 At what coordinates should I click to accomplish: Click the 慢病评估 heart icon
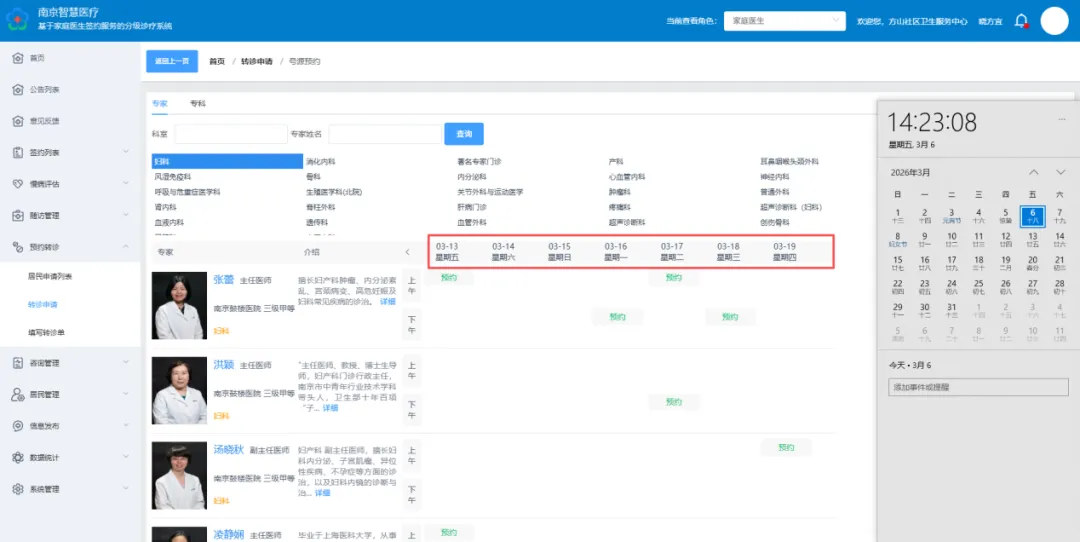click(19, 184)
